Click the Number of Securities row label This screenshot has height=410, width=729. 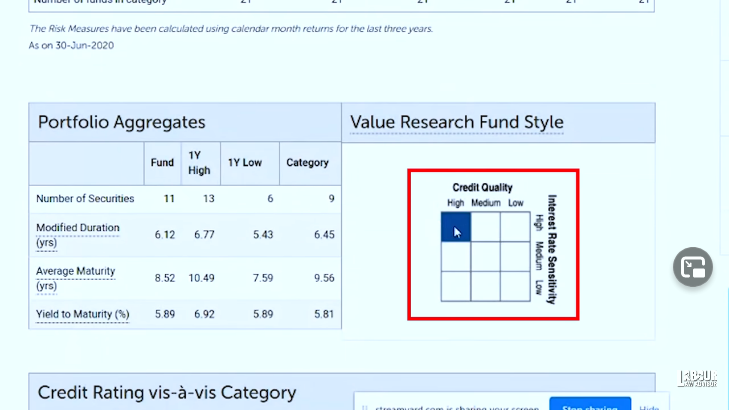tap(85, 198)
